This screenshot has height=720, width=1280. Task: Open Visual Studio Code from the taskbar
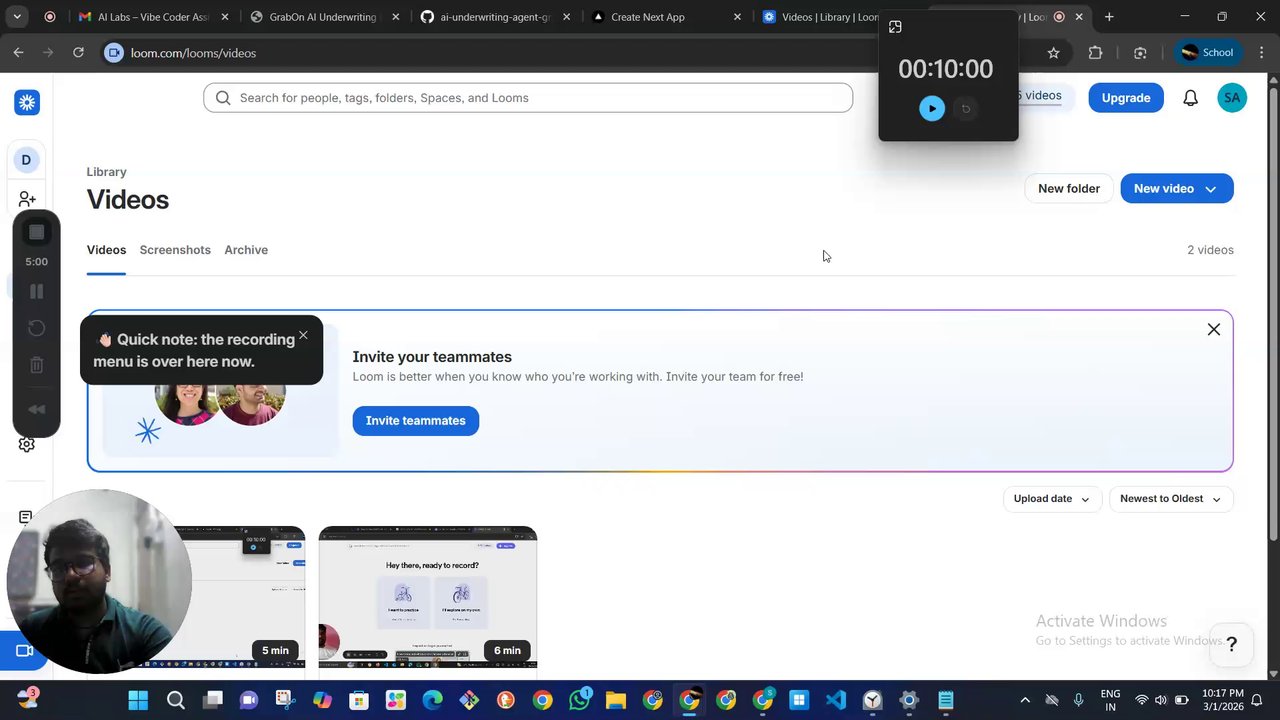click(836, 700)
